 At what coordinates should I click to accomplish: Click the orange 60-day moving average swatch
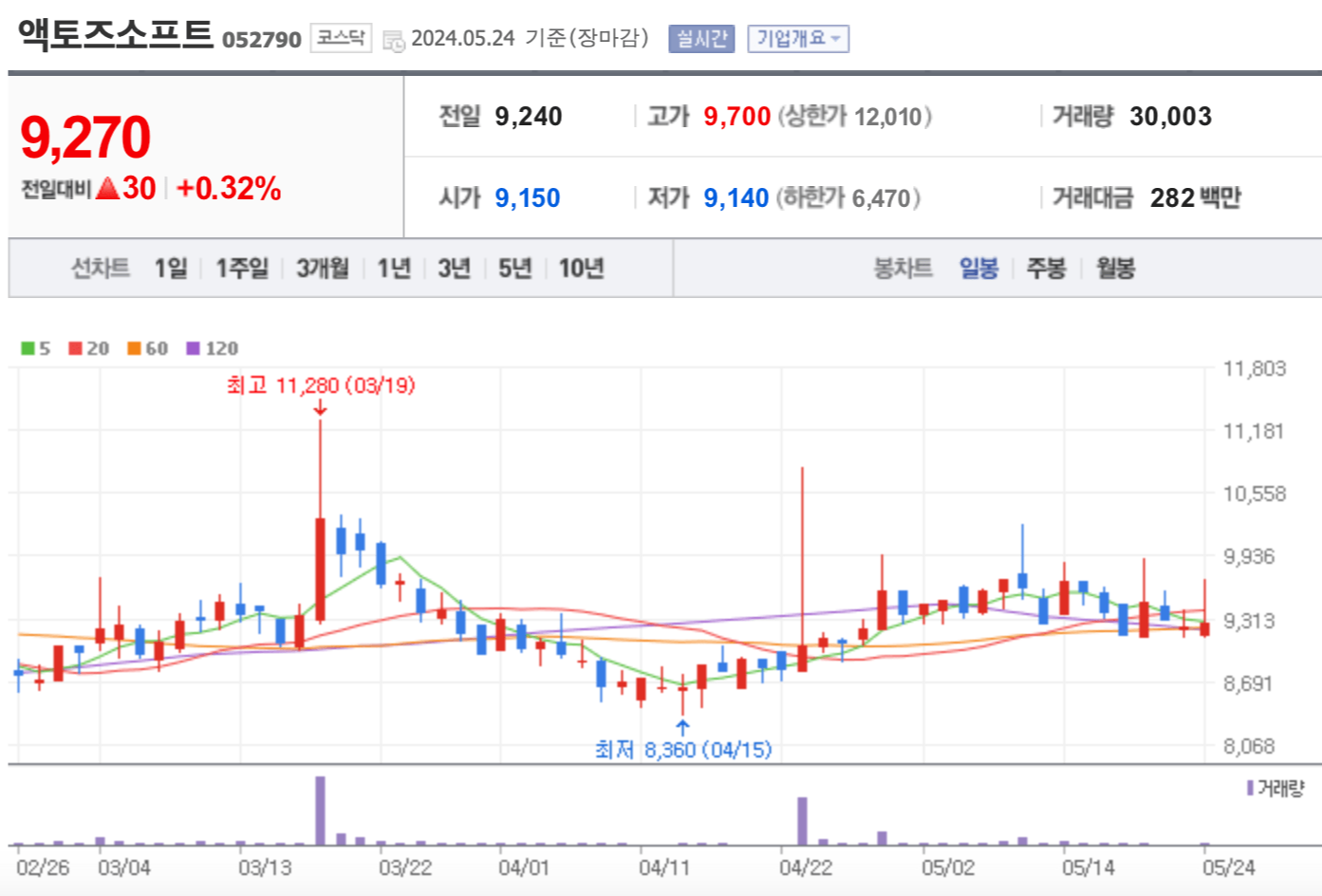tap(134, 348)
